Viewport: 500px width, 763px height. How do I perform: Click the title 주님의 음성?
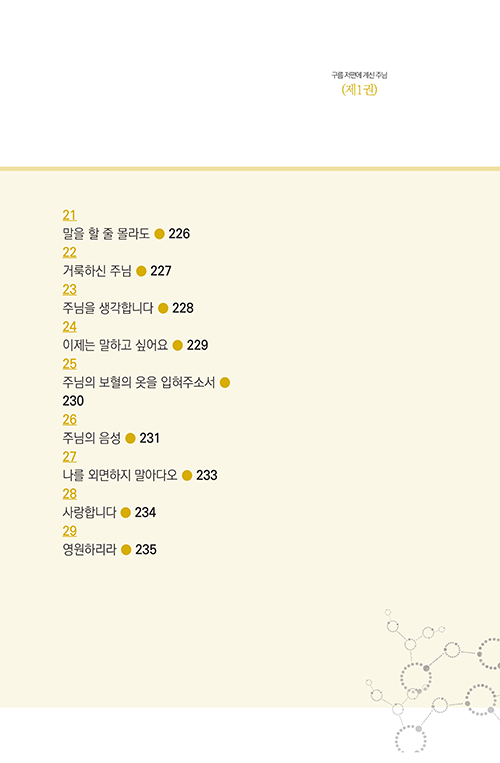[91, 438]
